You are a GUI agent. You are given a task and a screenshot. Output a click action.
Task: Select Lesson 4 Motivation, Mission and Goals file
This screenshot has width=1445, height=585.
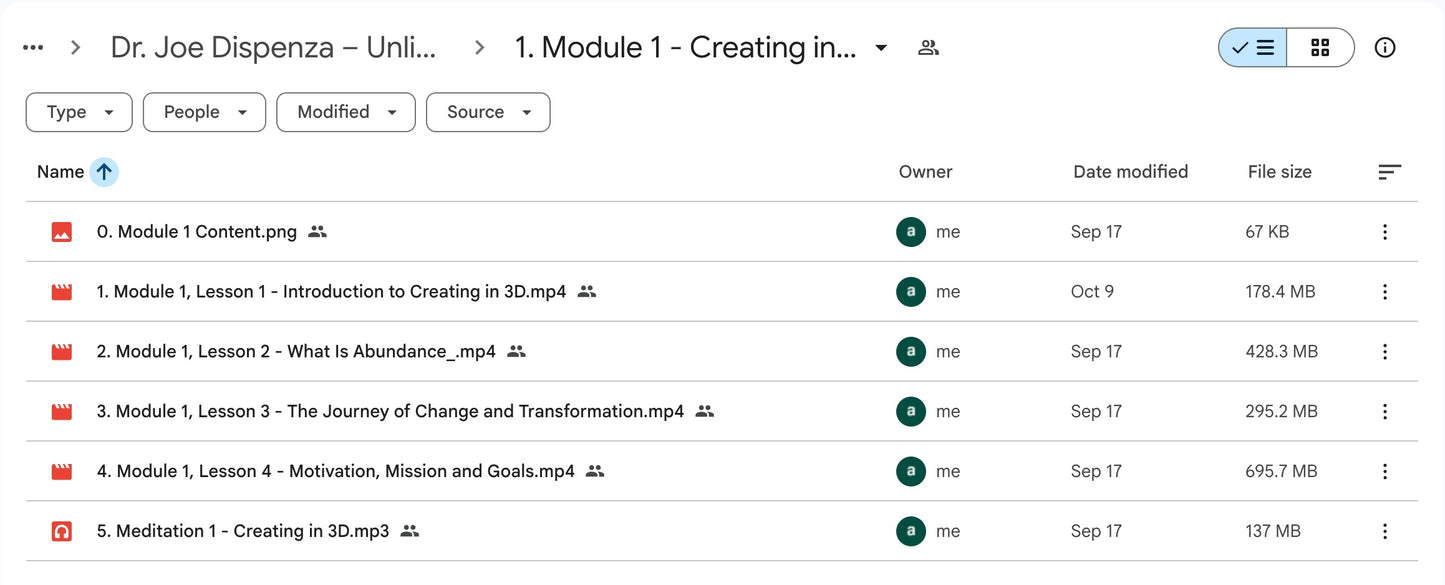[x=335, y=472]
